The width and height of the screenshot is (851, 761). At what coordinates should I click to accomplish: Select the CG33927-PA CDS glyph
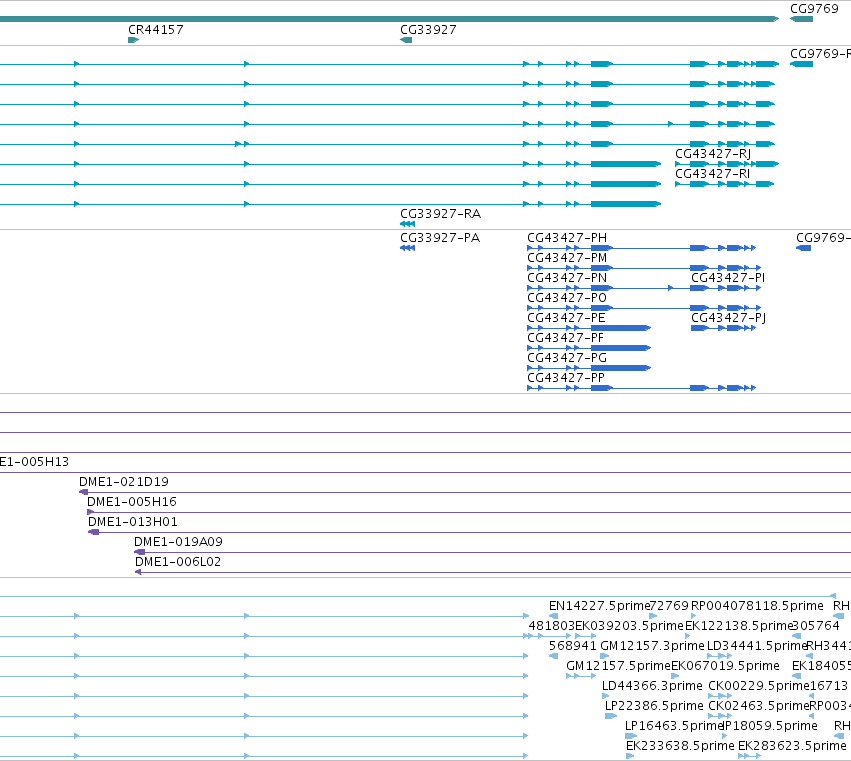point(408,248)
